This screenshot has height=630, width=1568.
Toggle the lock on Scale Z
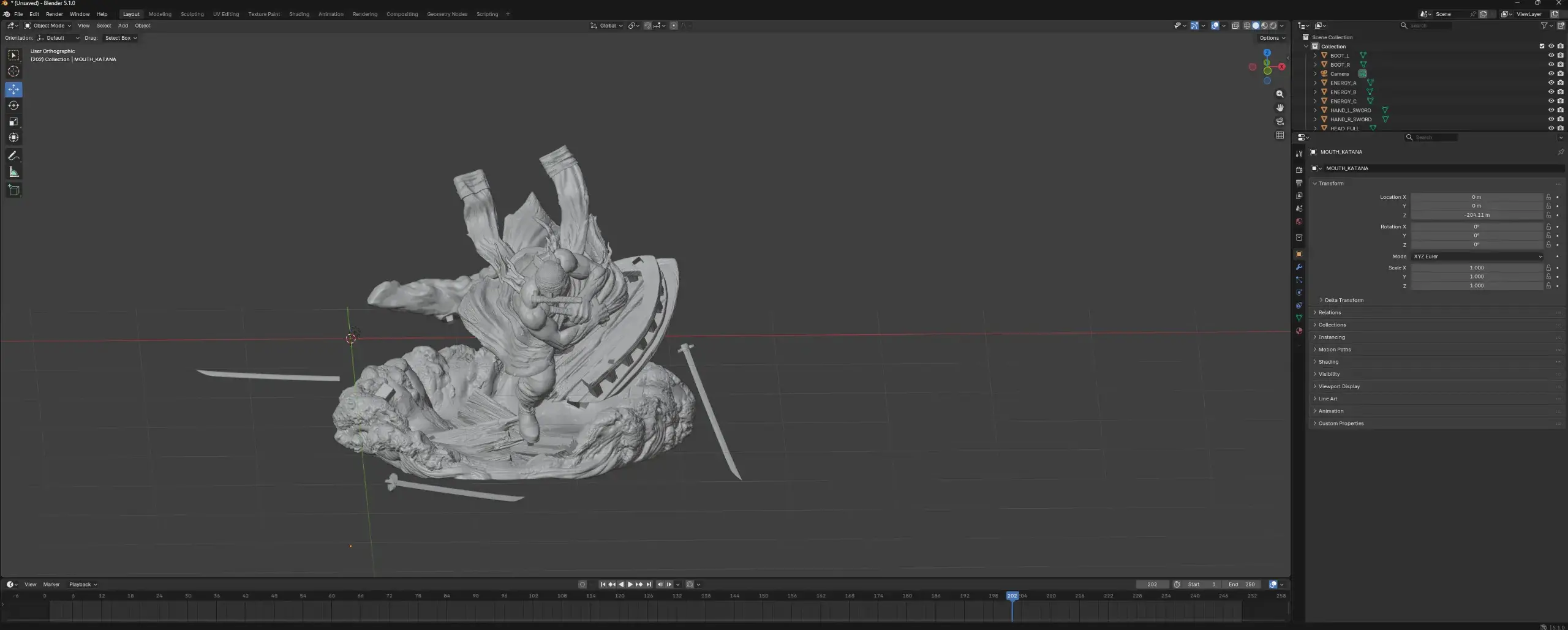click(x=1548, y=285)
